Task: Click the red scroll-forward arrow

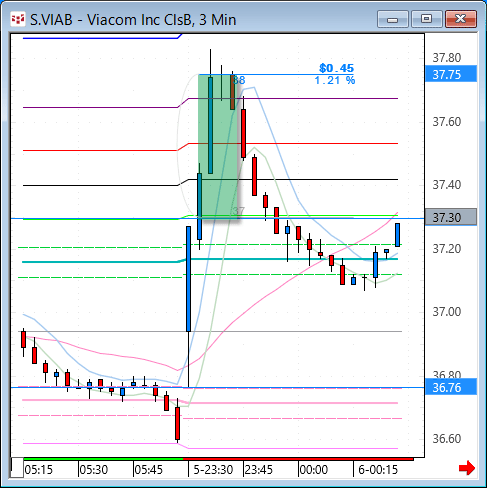Action: click(x=467, y=468)
